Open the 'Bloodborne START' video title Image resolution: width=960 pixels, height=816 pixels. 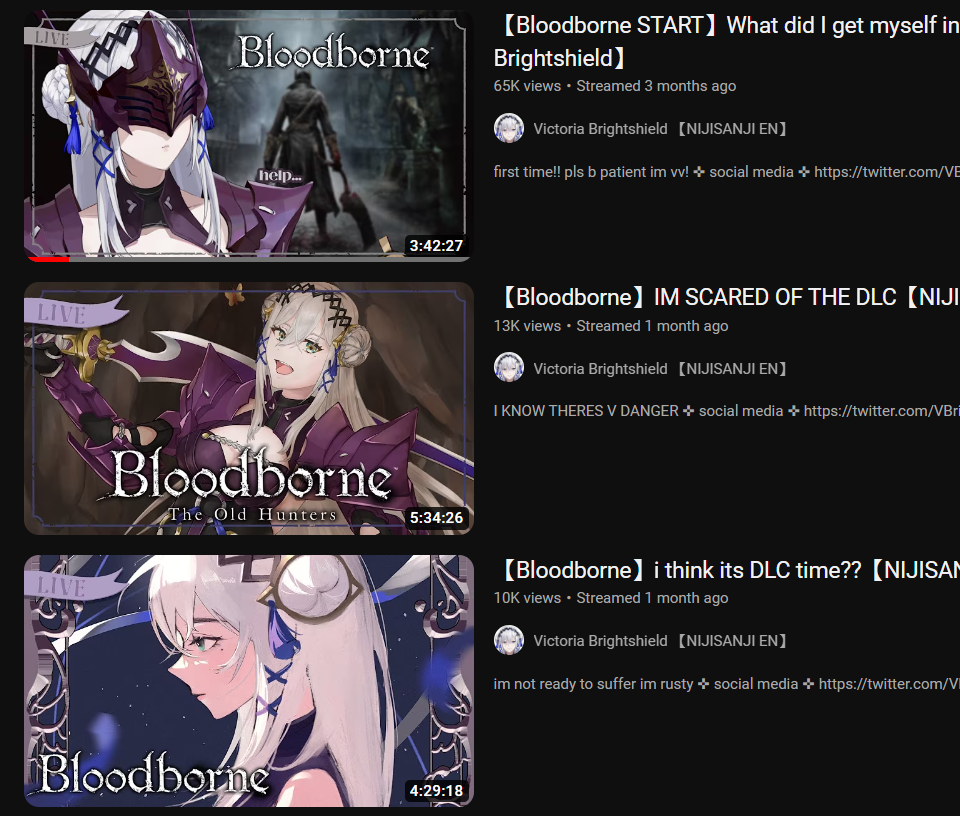tap(726, 41)
